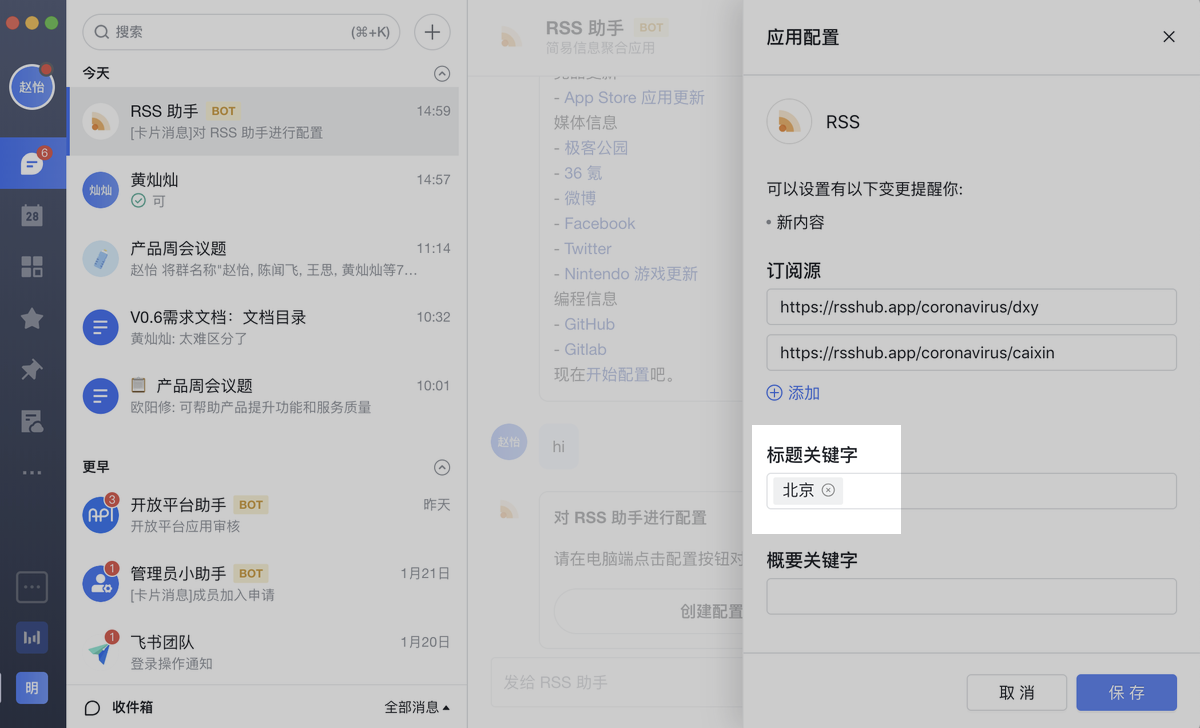Click the plus button beside search
This screenshot has width=1200, height=728.
[432, 32]
